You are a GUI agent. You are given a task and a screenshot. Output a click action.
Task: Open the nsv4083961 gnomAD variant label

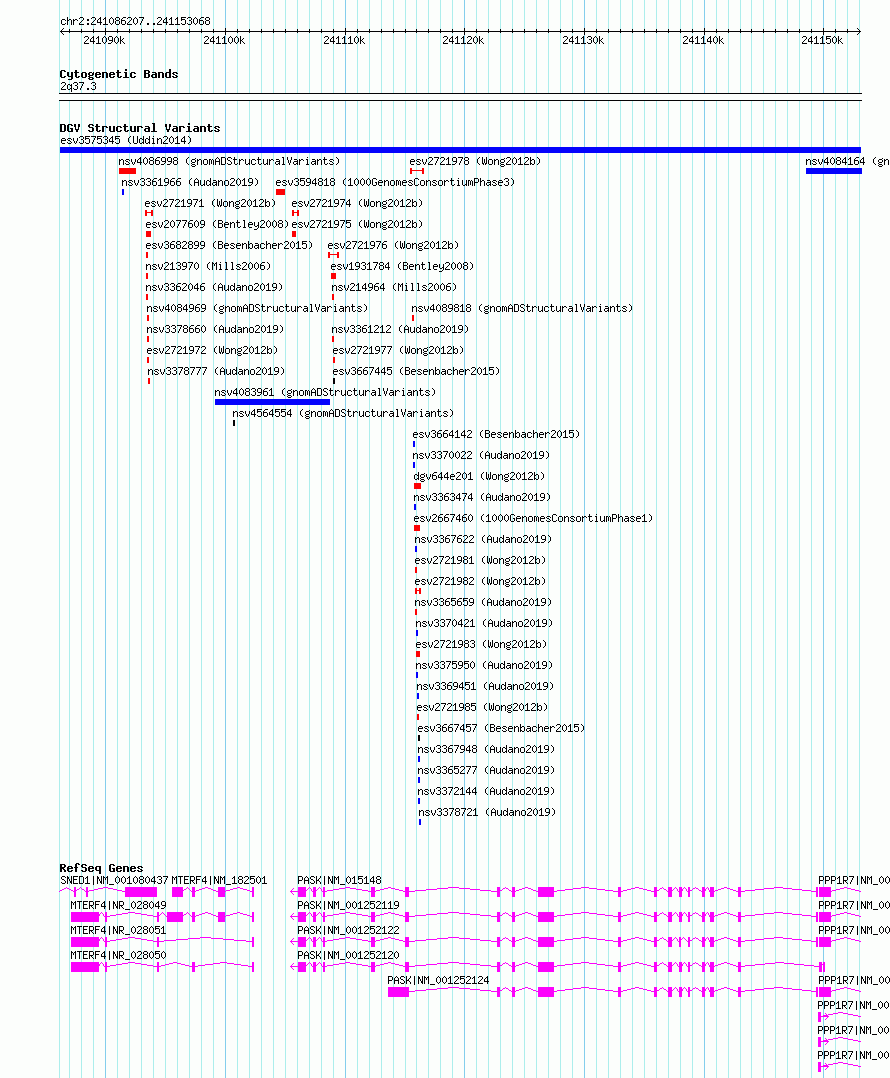point(325,392)
